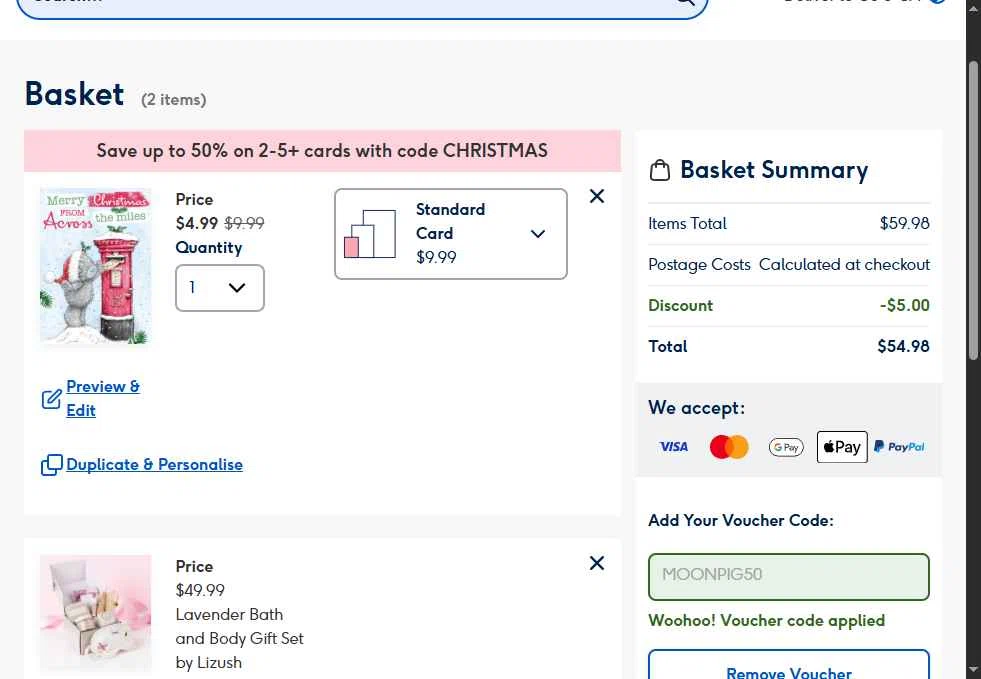The width and height of the screenshot is (981, 679).
Task: Click the PayPal logo
Action: [899, 447]
